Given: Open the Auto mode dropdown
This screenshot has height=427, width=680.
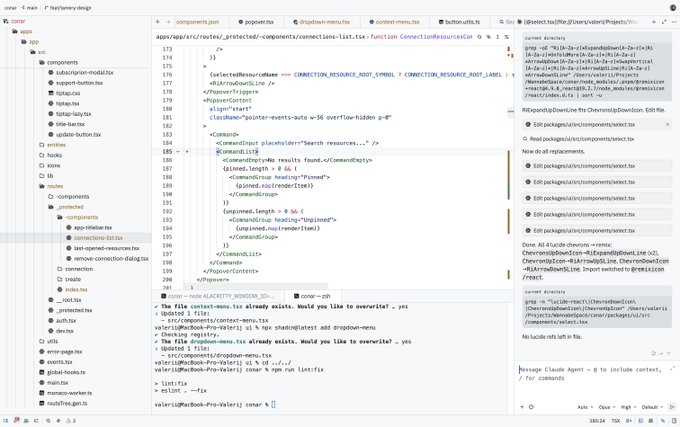Looking at the screenshot, I should click(585, 407).
